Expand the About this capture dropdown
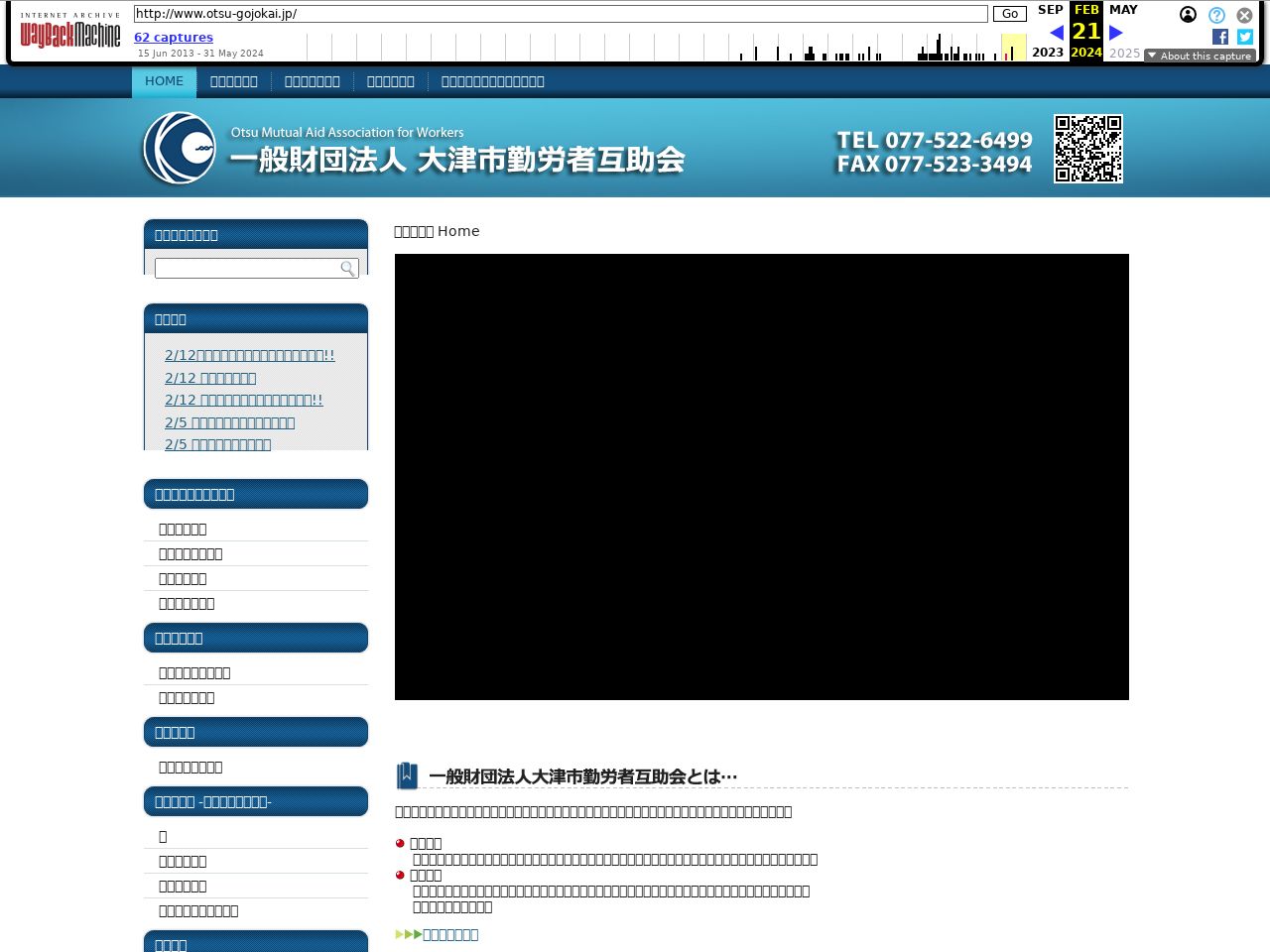This screenshot has width=1270, height=952. [1200, 56]
